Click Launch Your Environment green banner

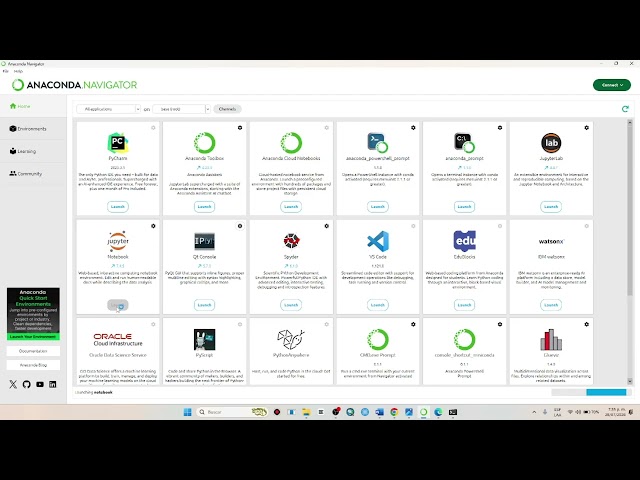point(33,337)
